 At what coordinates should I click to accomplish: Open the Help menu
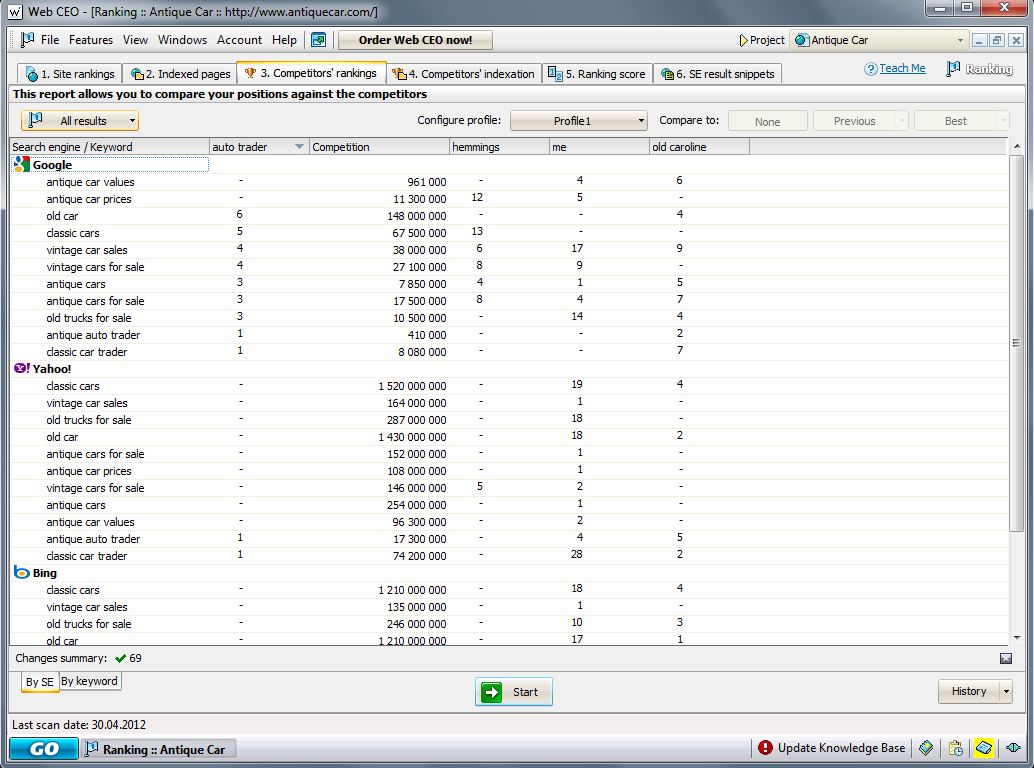284,40
